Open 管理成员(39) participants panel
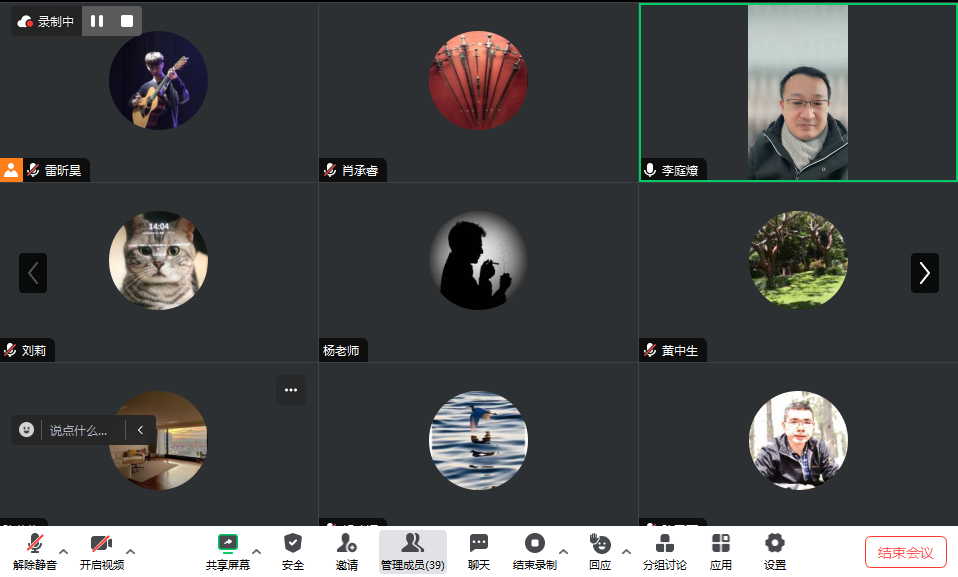The height and width of the screenshot is (577, 958). pyautogui.click(x=412, y=543)
